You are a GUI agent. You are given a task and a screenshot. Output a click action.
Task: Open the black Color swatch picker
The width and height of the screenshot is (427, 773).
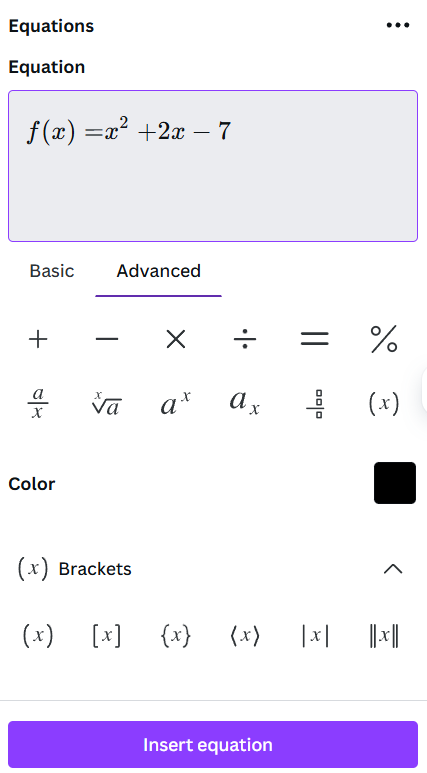pyautogui.click(x=395, y=483)
